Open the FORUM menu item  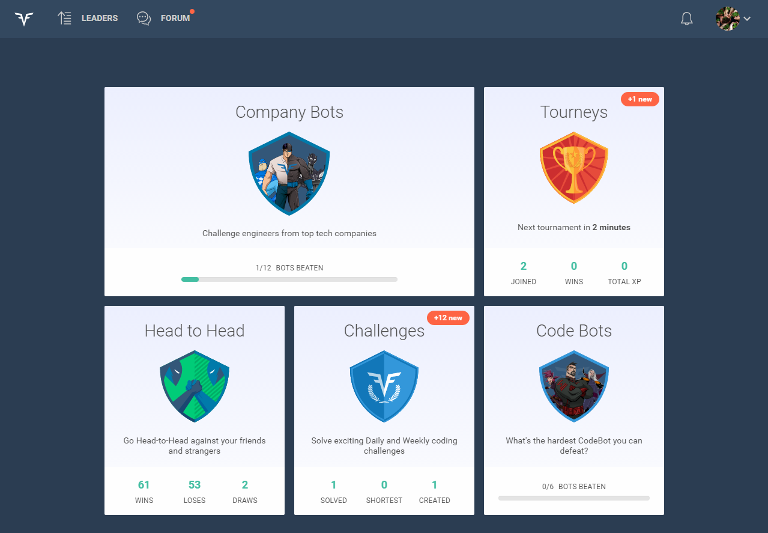coord(175,18)
